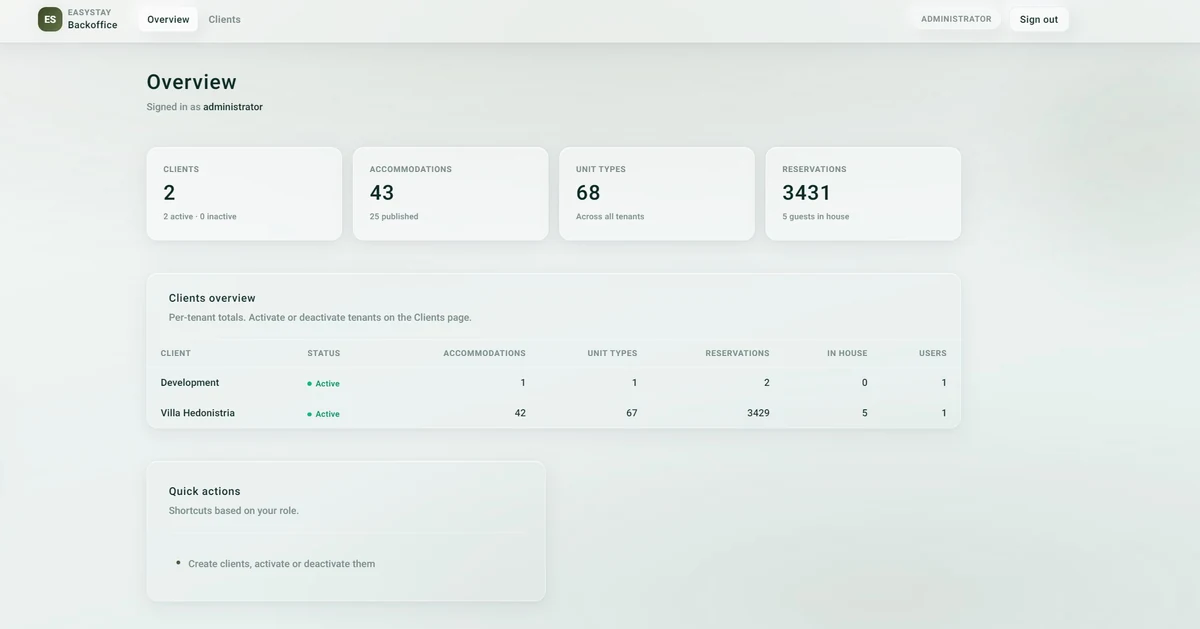Click the 67 unit types value

pos(631,413)
